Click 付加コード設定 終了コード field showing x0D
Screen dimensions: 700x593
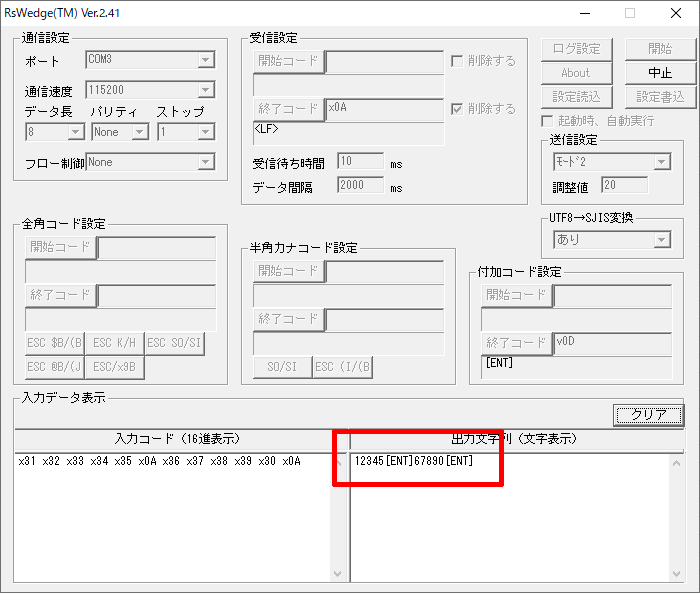[613, 344]
